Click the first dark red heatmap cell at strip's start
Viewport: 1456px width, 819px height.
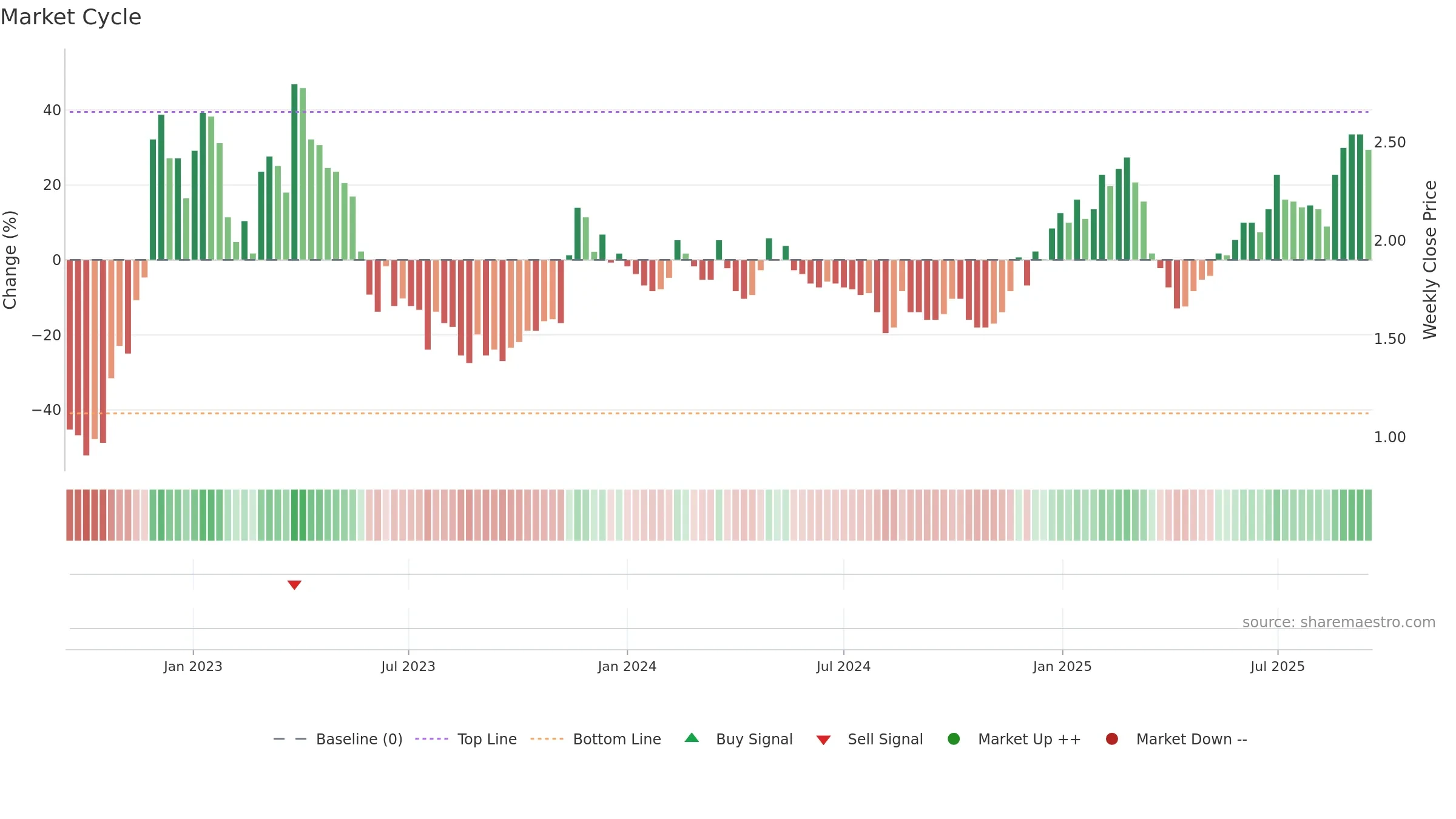70,515
